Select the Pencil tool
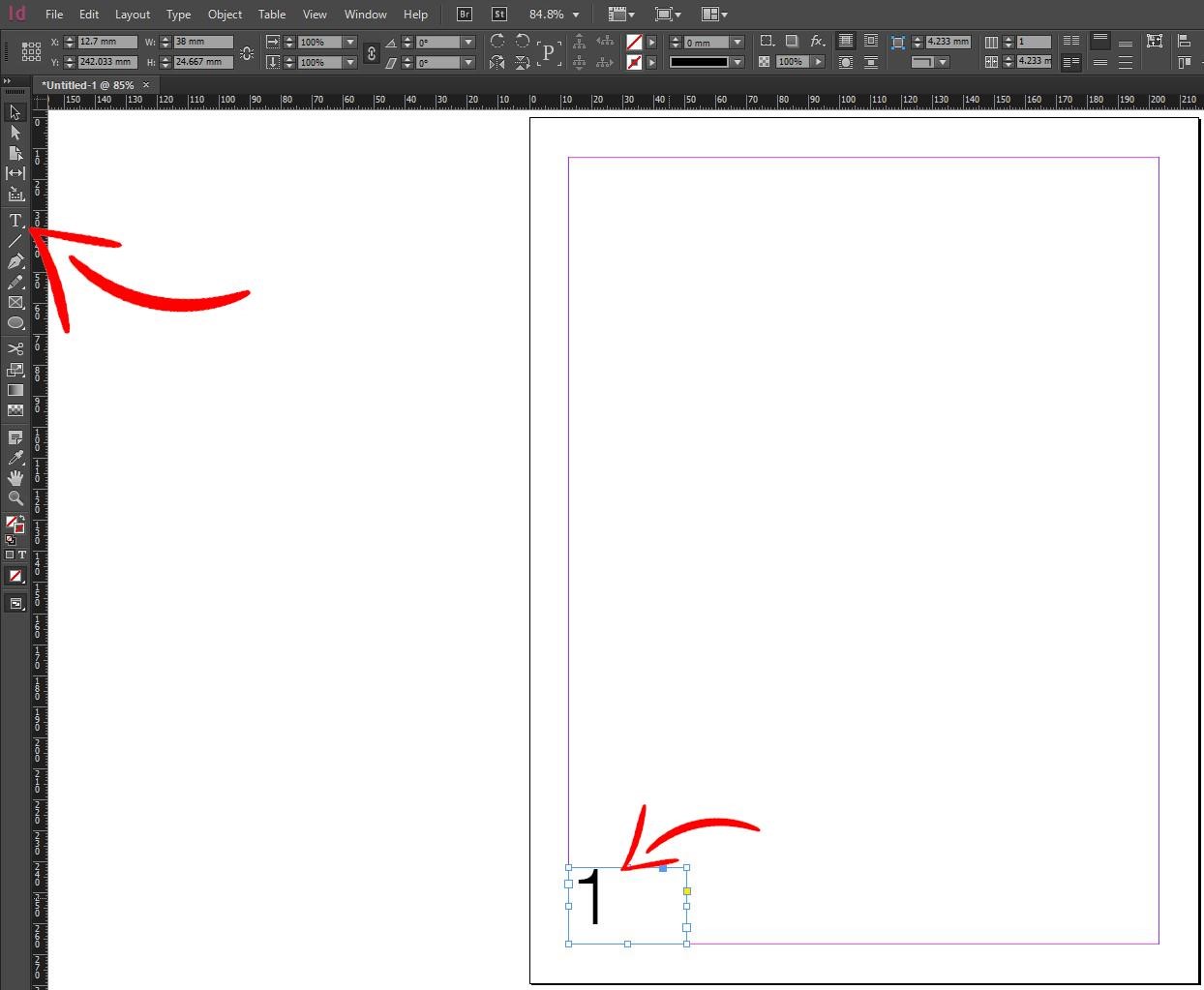Screen dimensions: 1204x990 [x=15, y=283]
